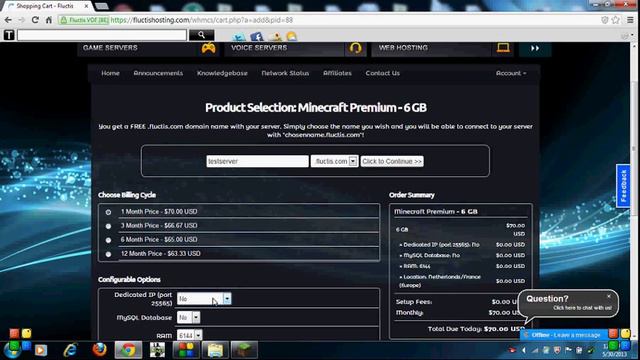Open the Minecraft grass block taskbar icon
This screenshot has height=360, width=640.
point(244,350)
